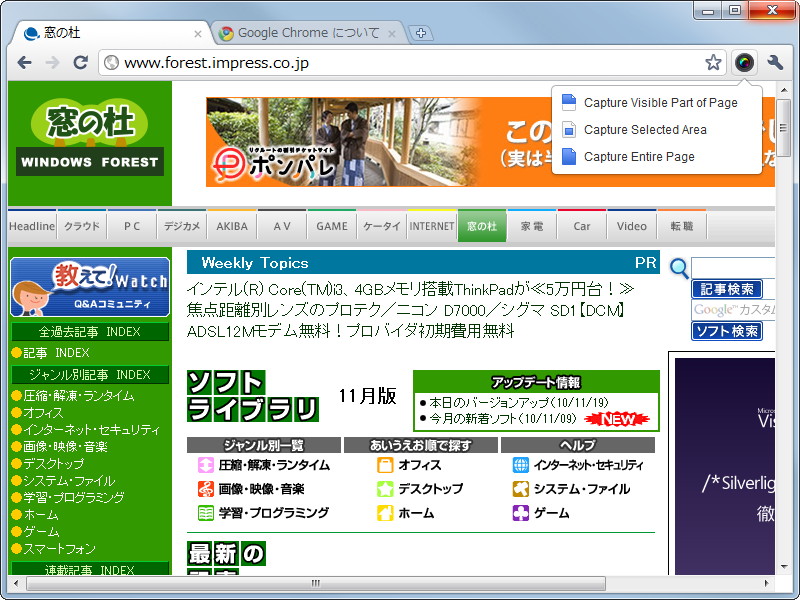Click the ソフトライブラリ logo heading

click(x=253, y=396)
